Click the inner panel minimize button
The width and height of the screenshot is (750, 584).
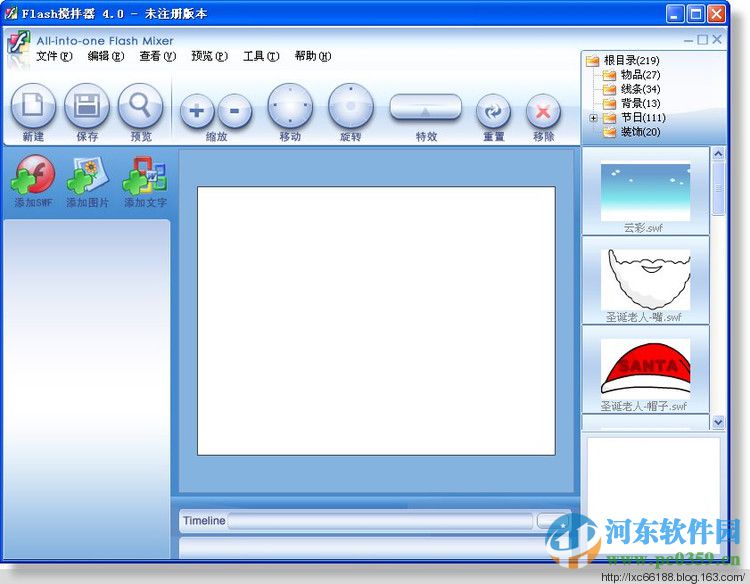click(x=688, y=40)
